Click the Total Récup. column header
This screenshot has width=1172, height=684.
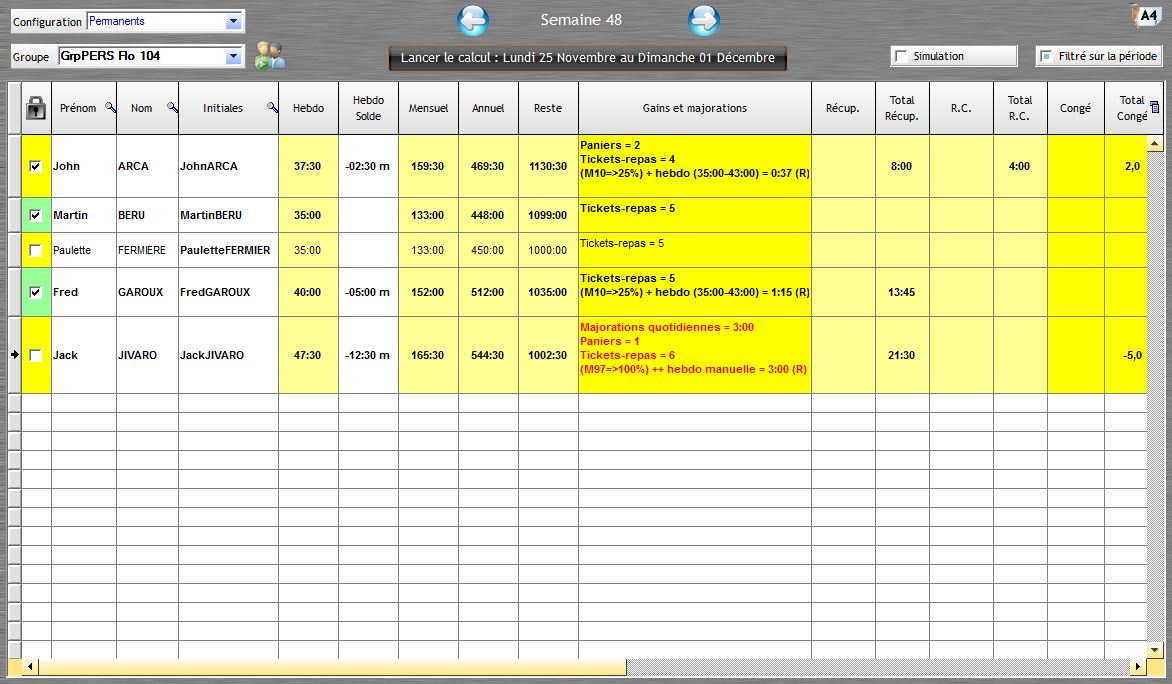902,108
